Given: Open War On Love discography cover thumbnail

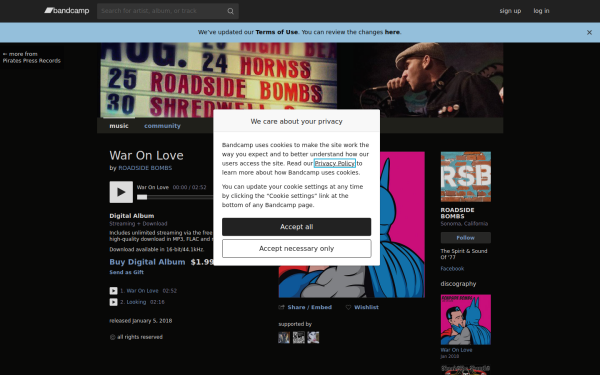Looking at the screenshot, I should click(x=466, y=320).
